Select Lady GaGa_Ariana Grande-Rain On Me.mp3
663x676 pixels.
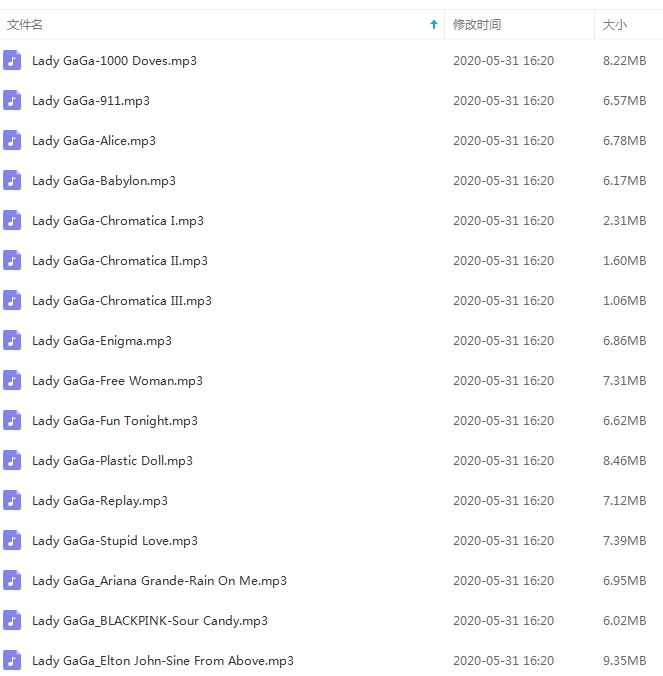(159, 581)
